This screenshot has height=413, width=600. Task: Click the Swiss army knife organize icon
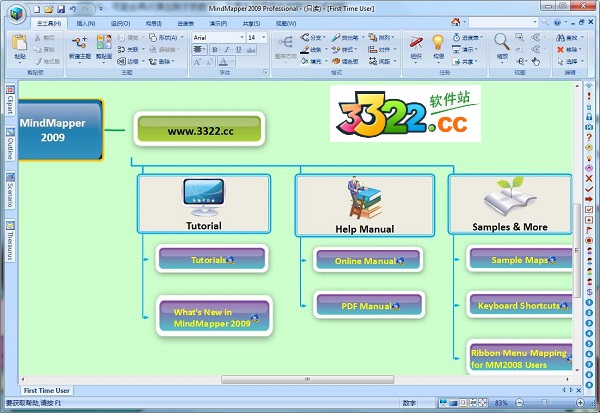415,43
